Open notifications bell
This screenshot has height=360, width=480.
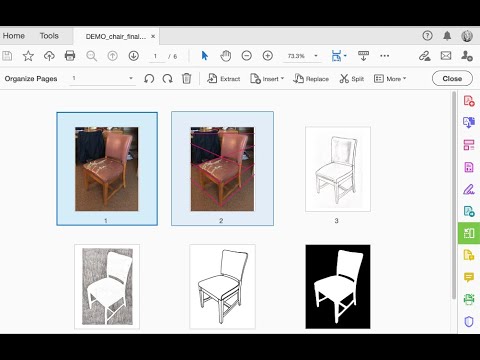click(447, 36)
